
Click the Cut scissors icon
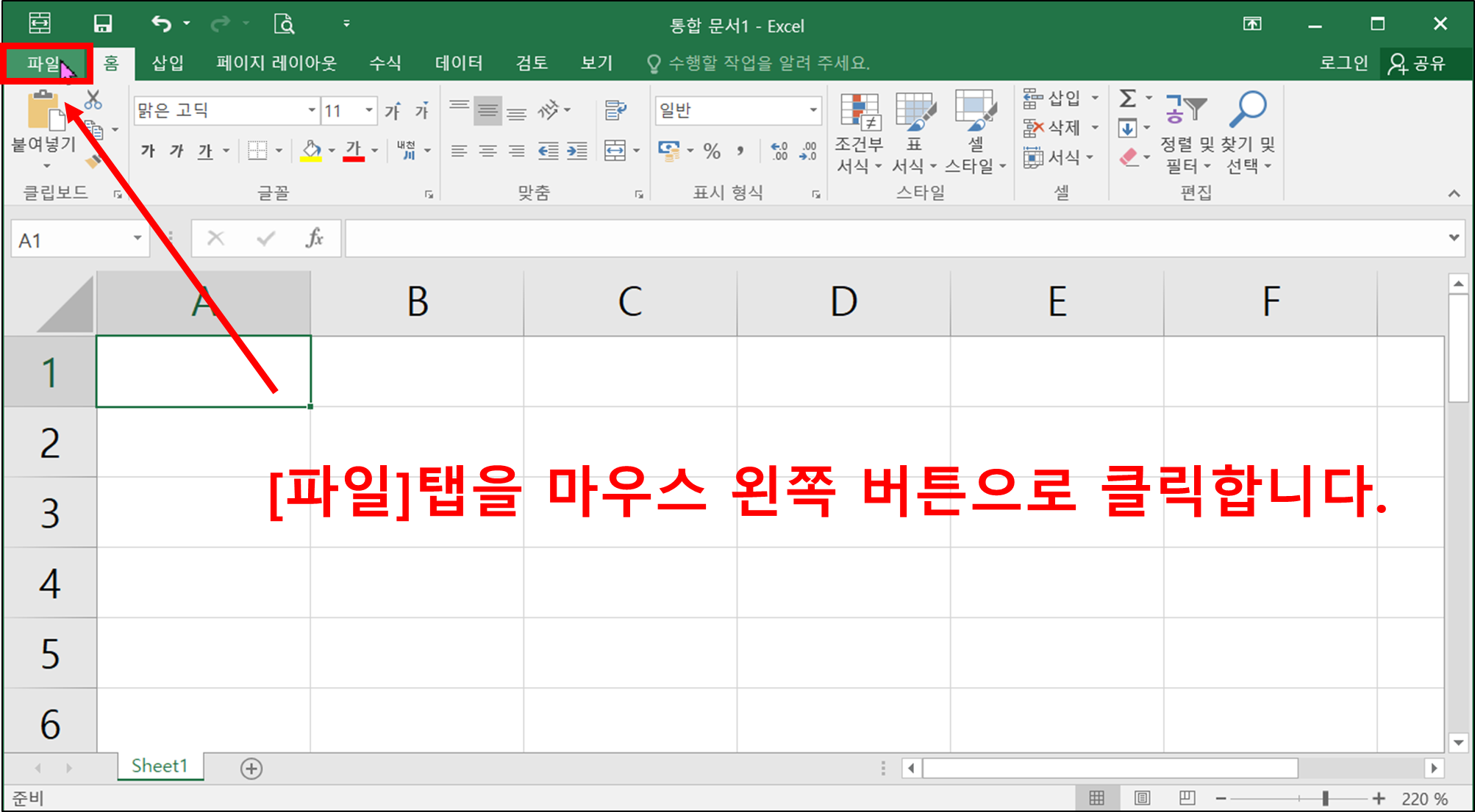click(x=93, y=100)
